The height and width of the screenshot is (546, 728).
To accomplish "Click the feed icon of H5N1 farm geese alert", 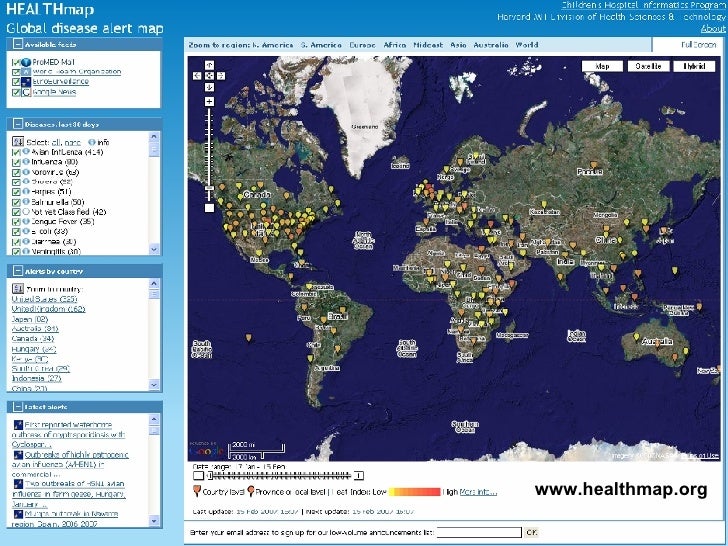I will pos(18,484).
